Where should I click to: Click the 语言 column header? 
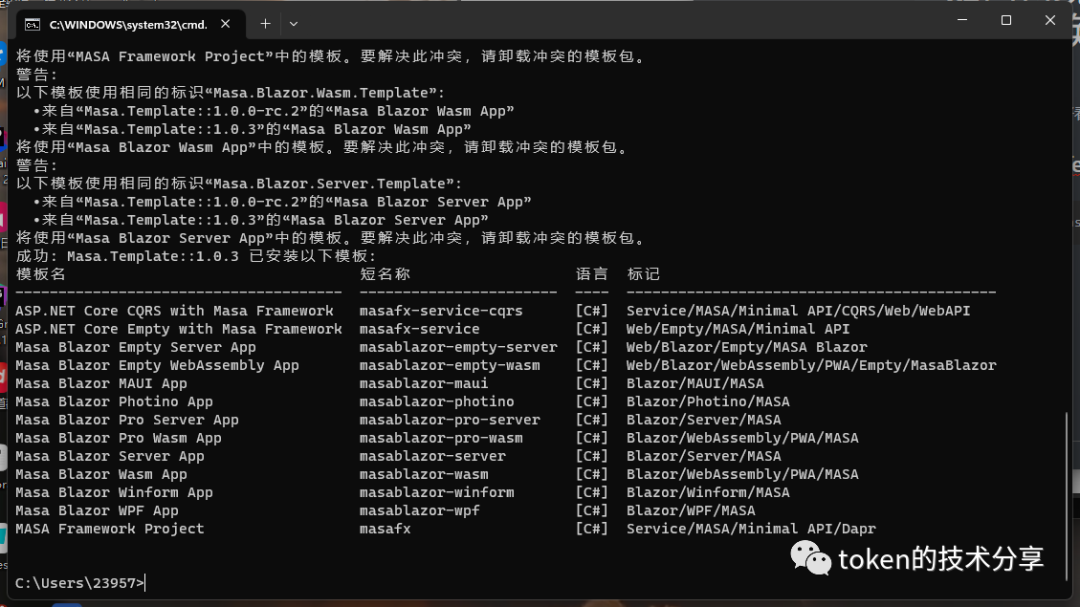tap(592, 274)
